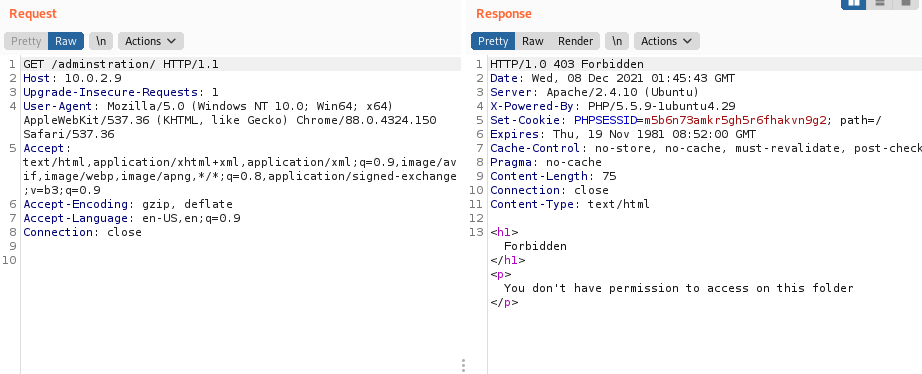Click the Response panel title
This screenshot has height=374, width=922.
[504, 14]
